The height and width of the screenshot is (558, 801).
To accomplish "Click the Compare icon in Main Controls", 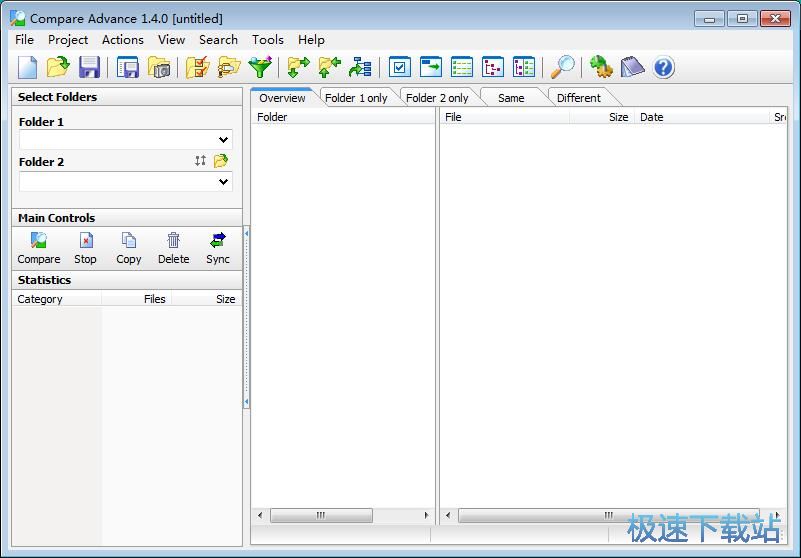I will pyautogui.click(x=39, y=247).
